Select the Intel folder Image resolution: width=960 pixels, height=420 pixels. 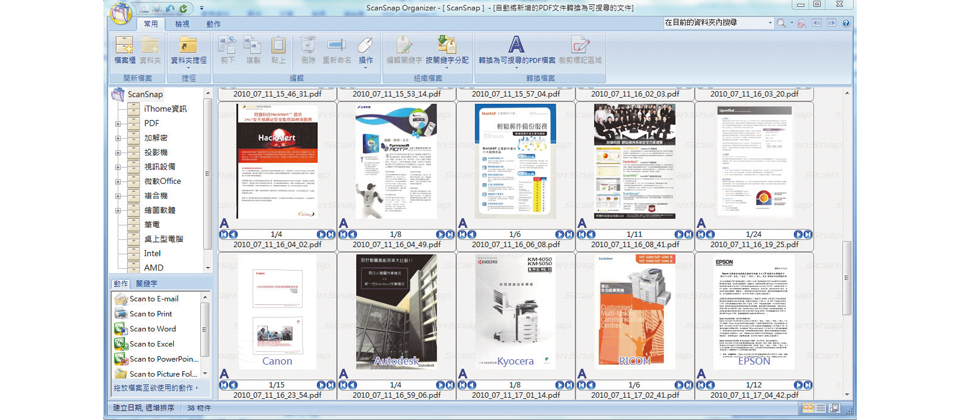coord(152,253)
